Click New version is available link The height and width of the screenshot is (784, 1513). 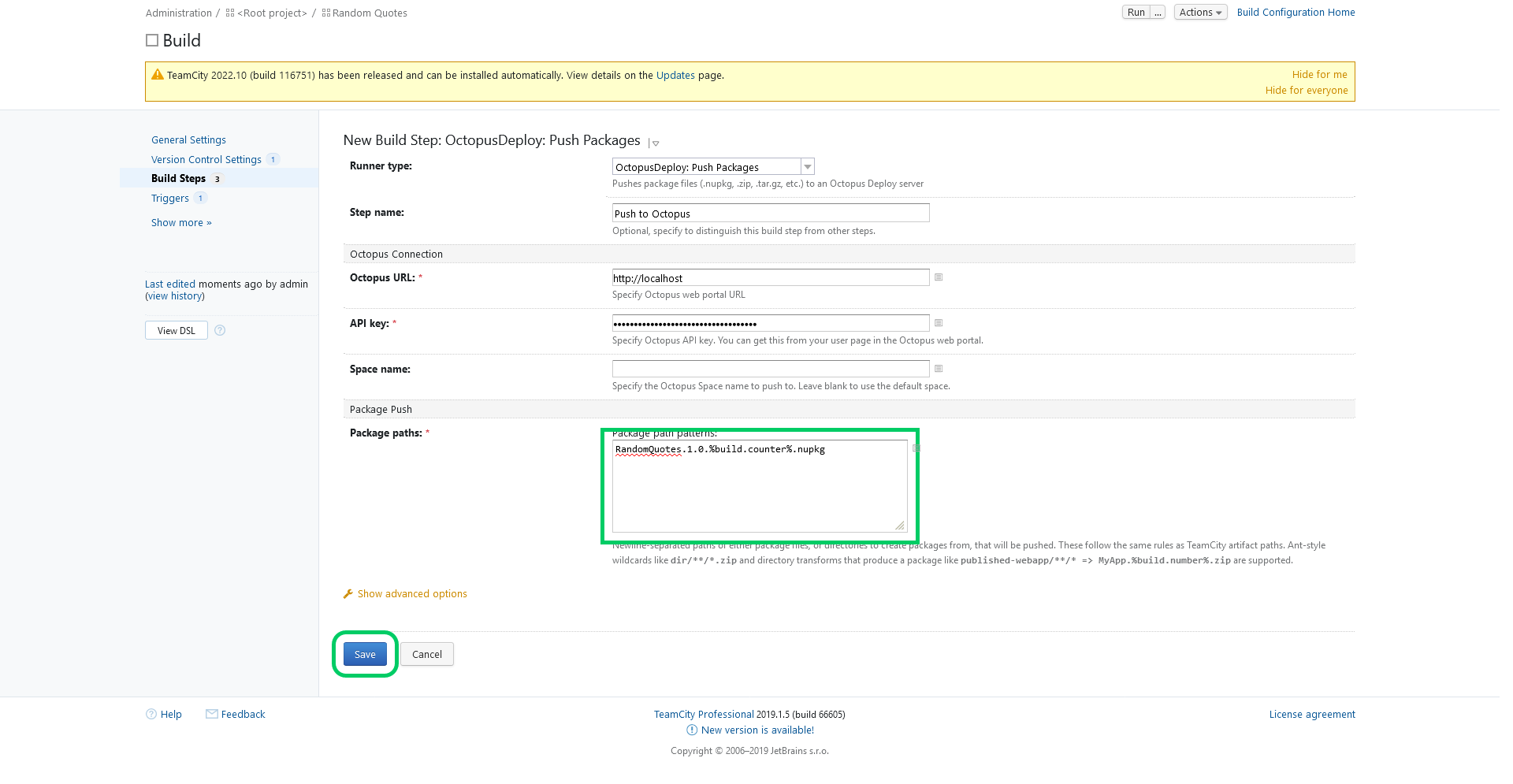click(x=757, y=730)
